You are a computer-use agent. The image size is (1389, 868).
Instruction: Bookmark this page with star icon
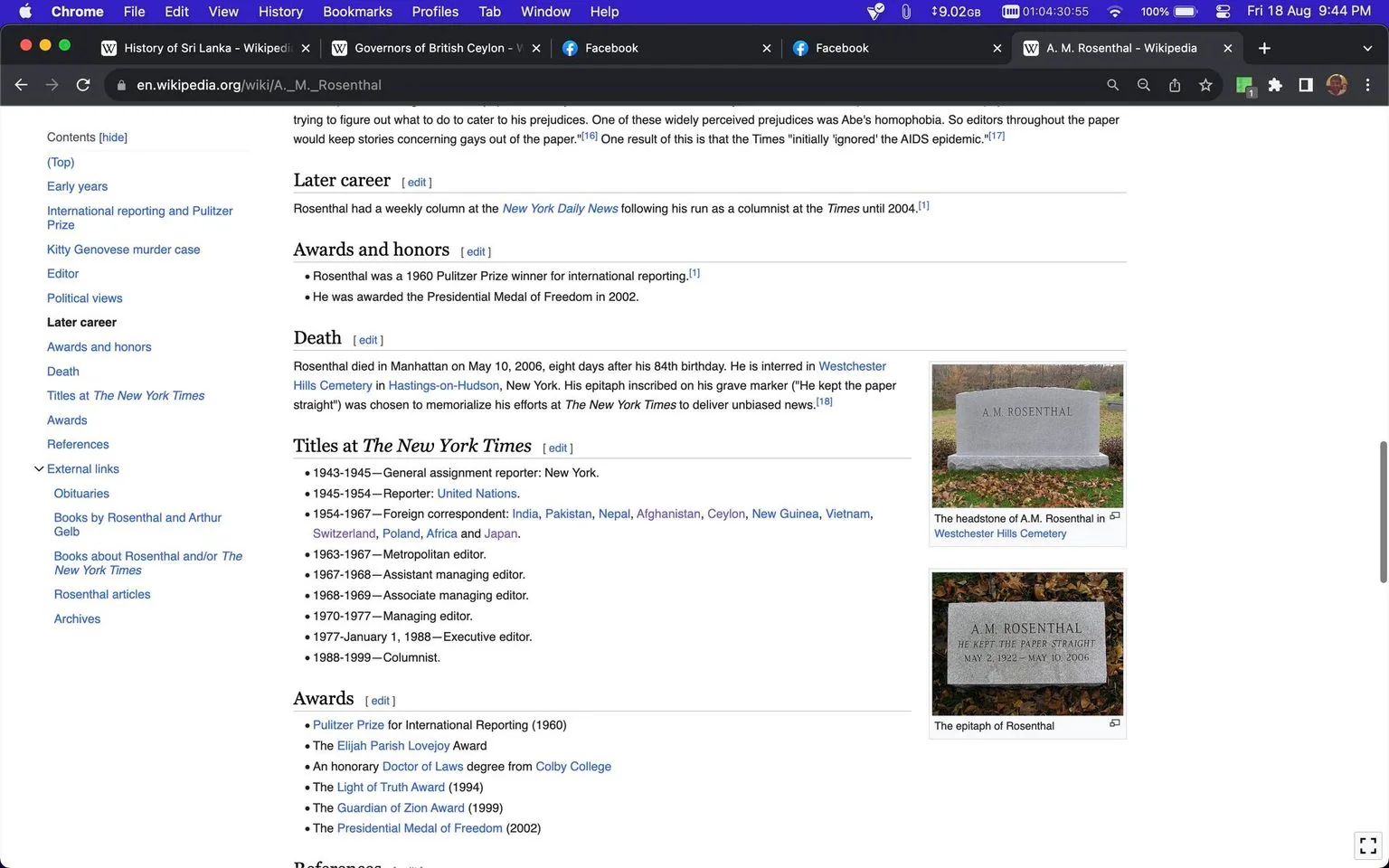1205,85
